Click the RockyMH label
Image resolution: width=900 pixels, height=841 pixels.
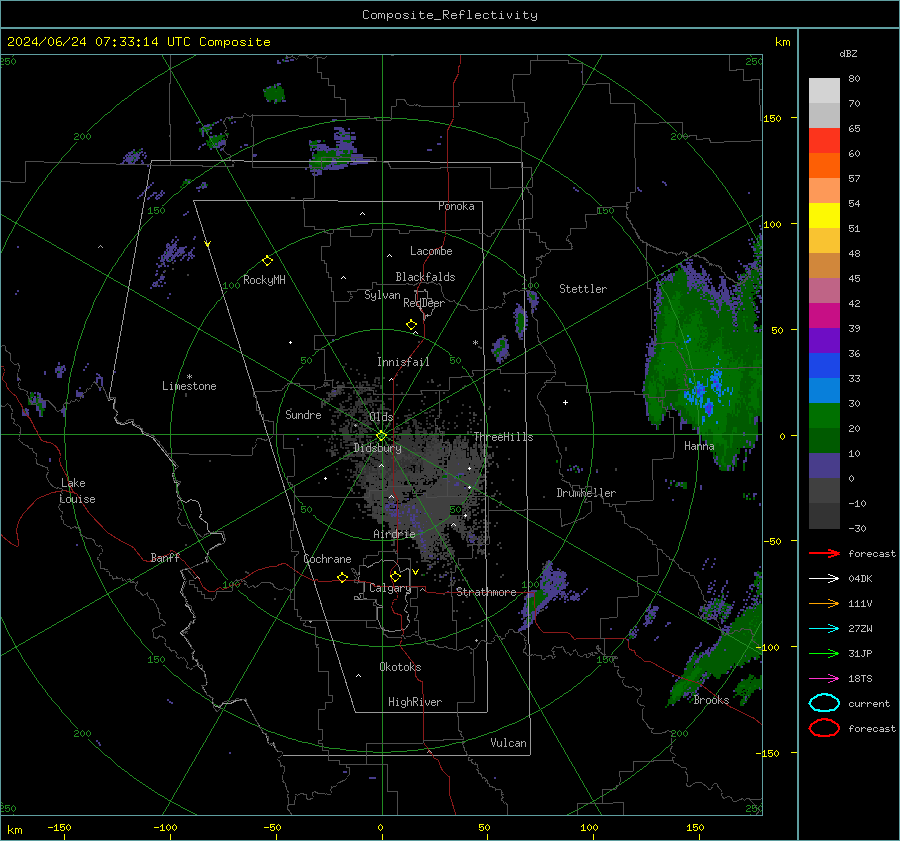click(x=264, y=280)
